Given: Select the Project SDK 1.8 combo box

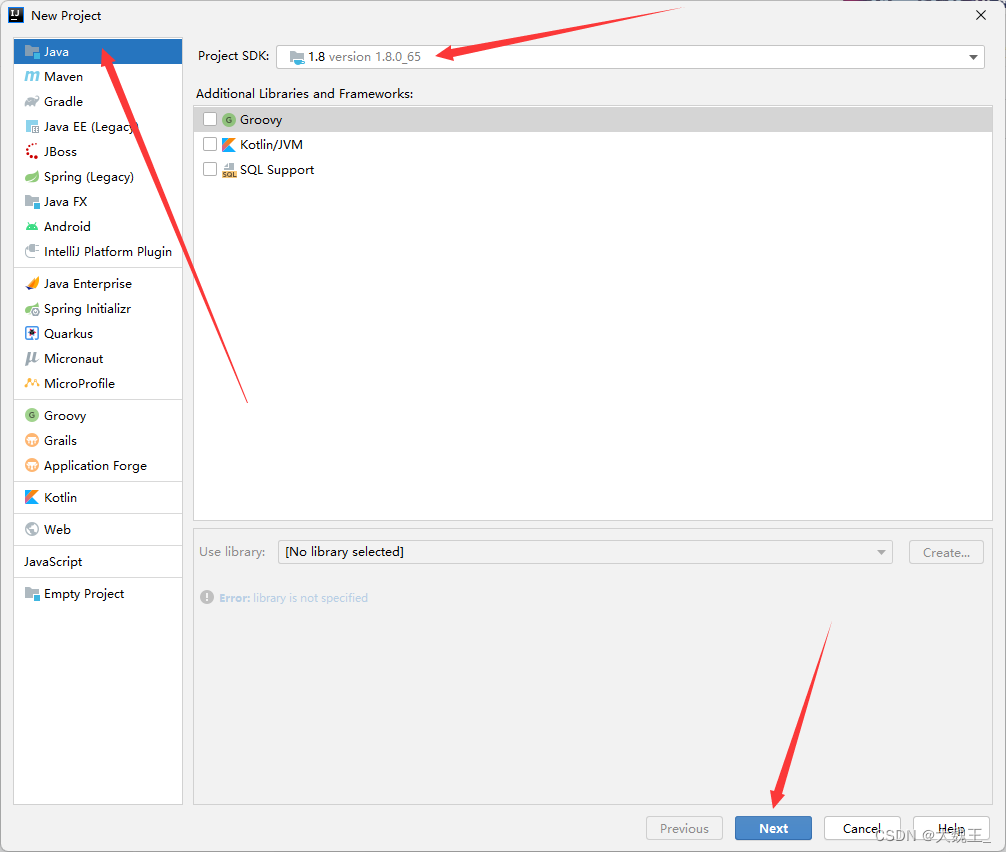Looking at the screenshot, I should tap(630, 57).
